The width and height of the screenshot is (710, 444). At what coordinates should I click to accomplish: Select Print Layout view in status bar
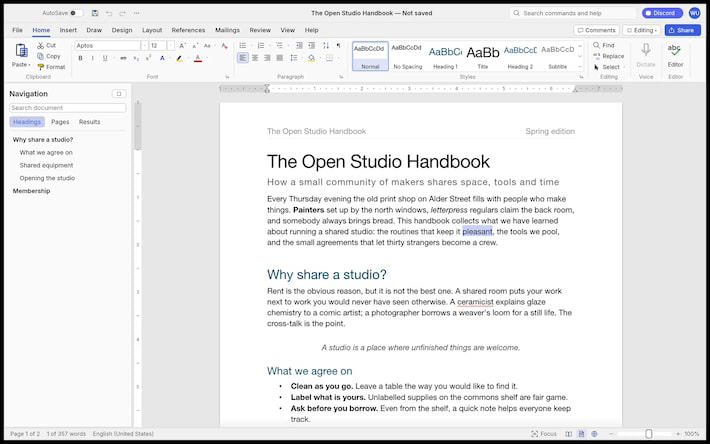tap(581, 434)
